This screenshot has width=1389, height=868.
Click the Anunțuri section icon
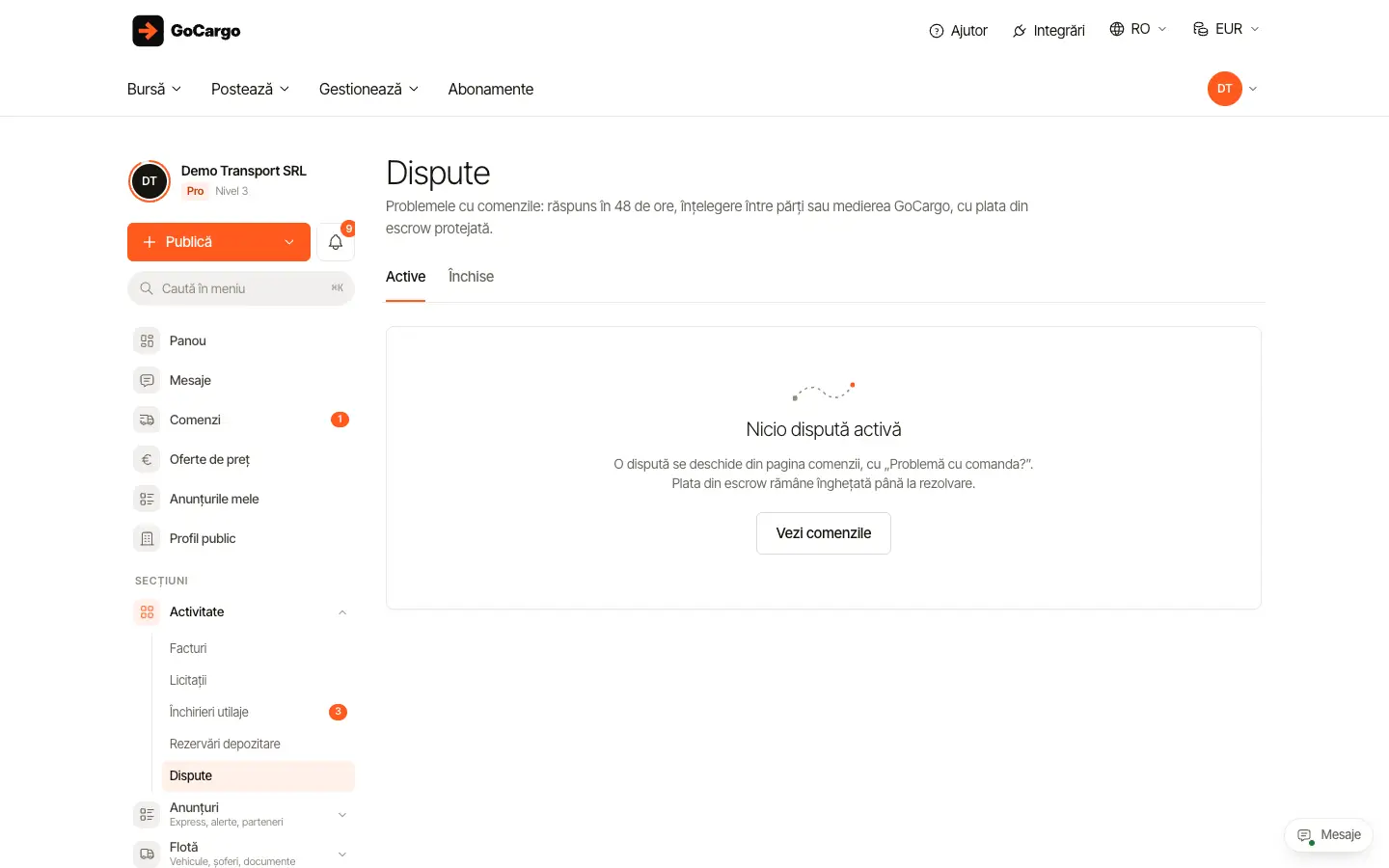click(147, 814)
